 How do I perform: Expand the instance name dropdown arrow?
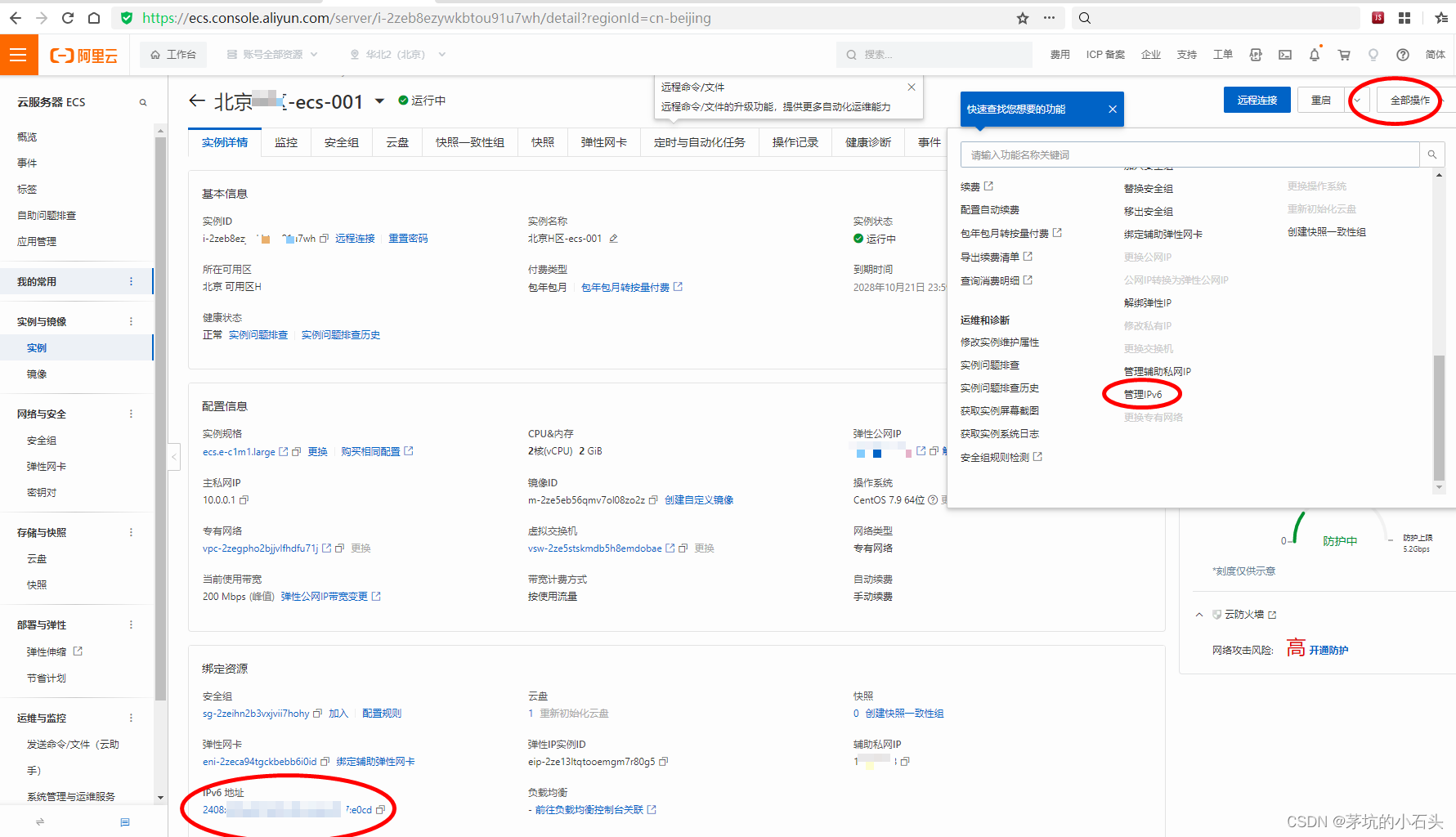[x=379, y=101]
